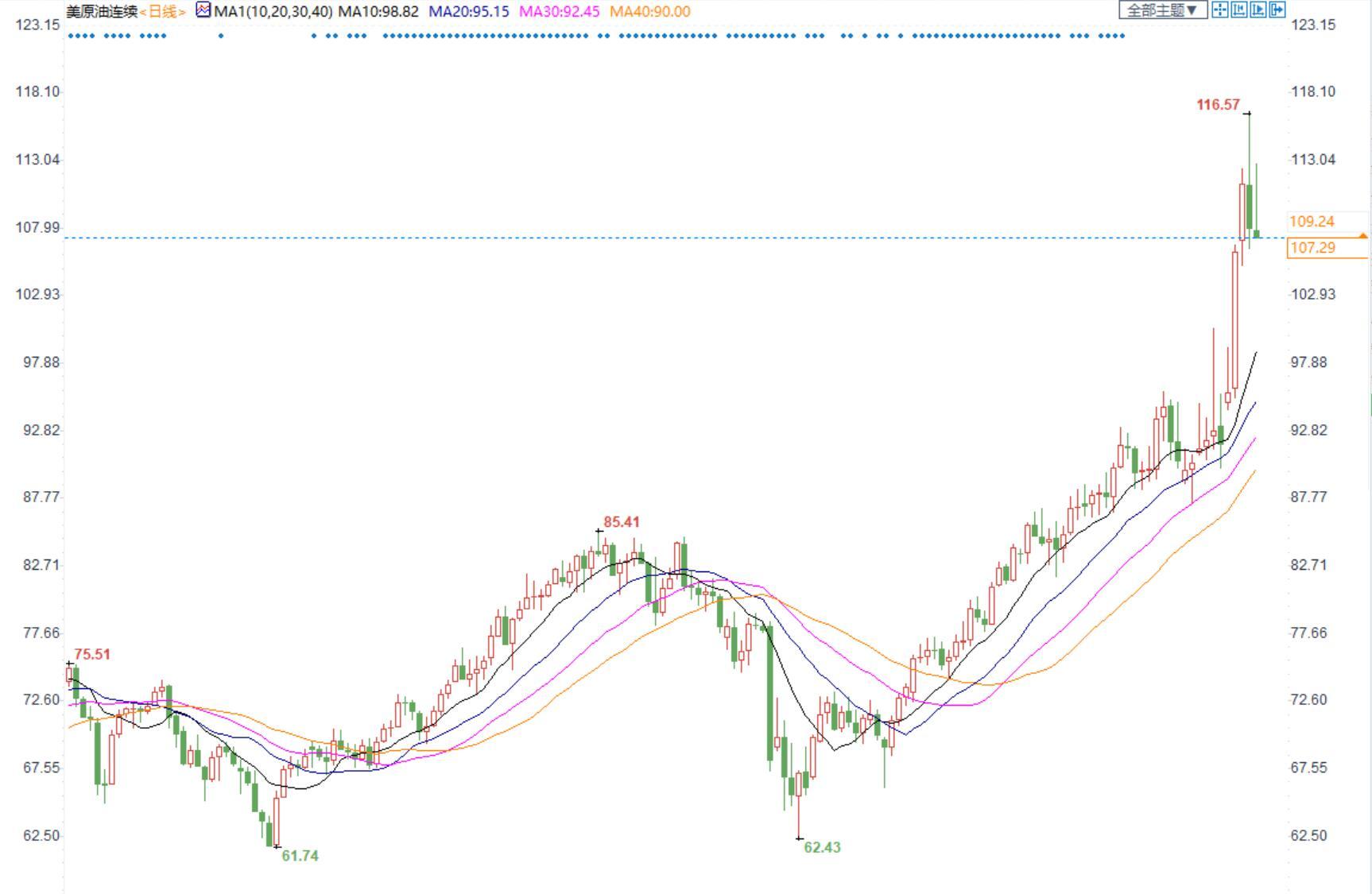Click the 116.57 high price marker
The image size is (1372, 894).
pos(1218,105)
